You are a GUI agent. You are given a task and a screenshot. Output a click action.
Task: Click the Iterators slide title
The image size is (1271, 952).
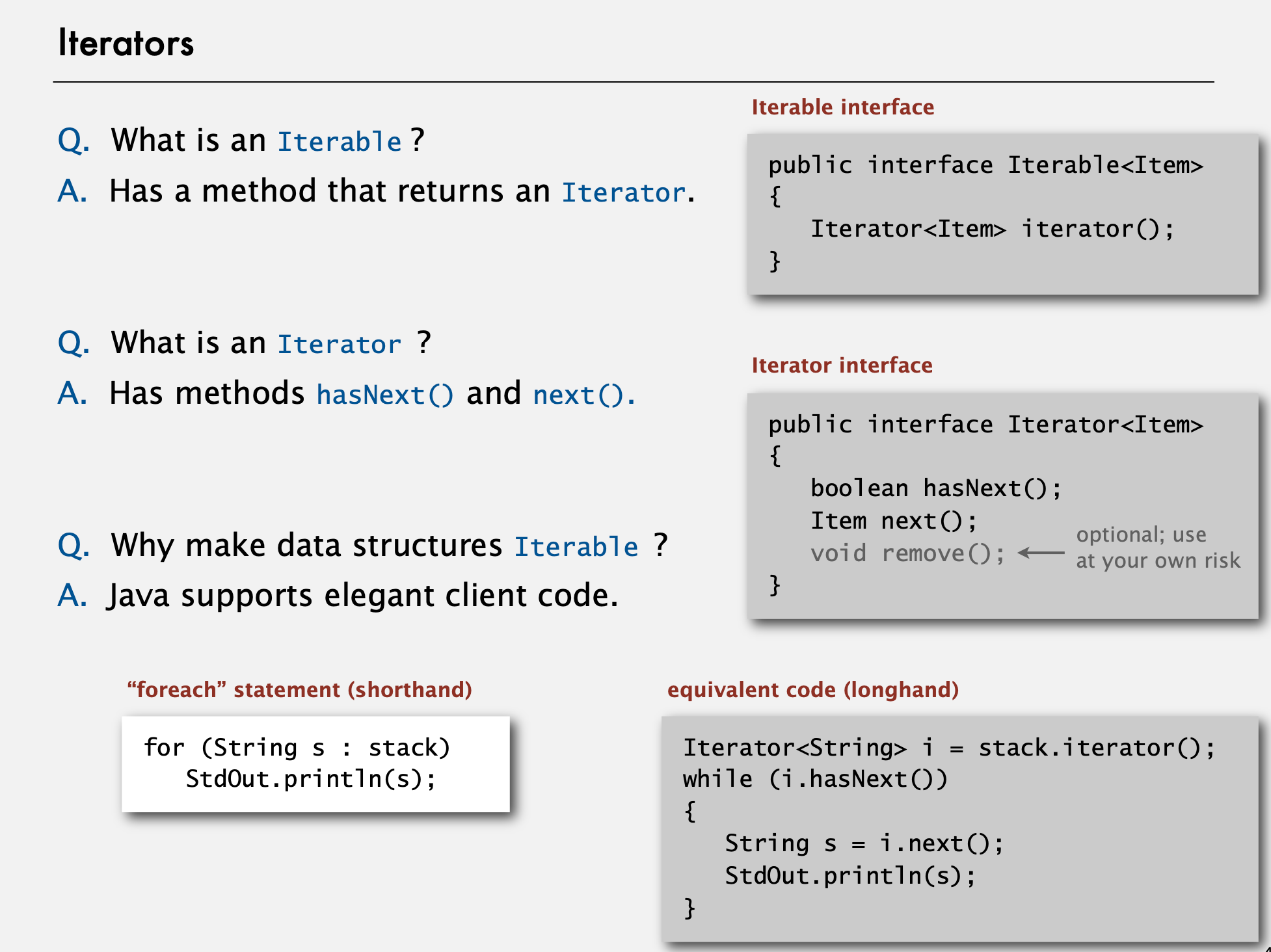pyautogui.click(x=126, y=44)
